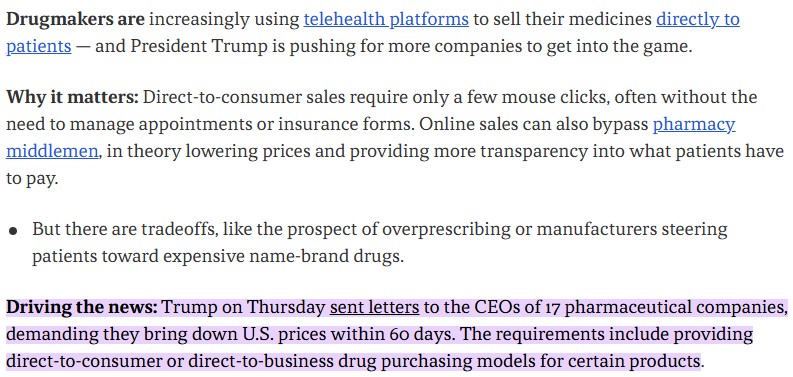This screenshot has width=793, height=377.
Task: Open the "pharmacy" link after "bypass"
Action: click(694, 124)
